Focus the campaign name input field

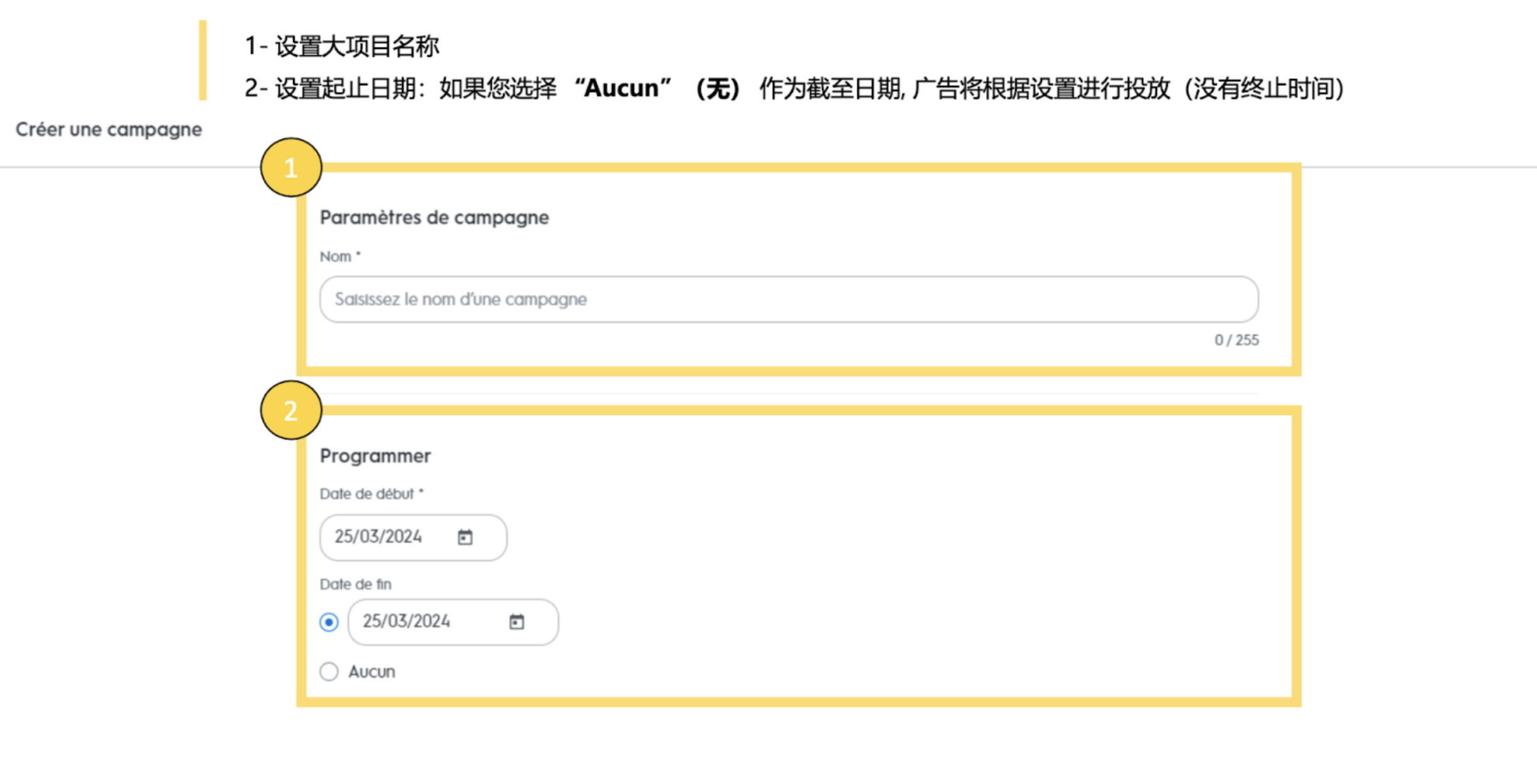point(789,299)
